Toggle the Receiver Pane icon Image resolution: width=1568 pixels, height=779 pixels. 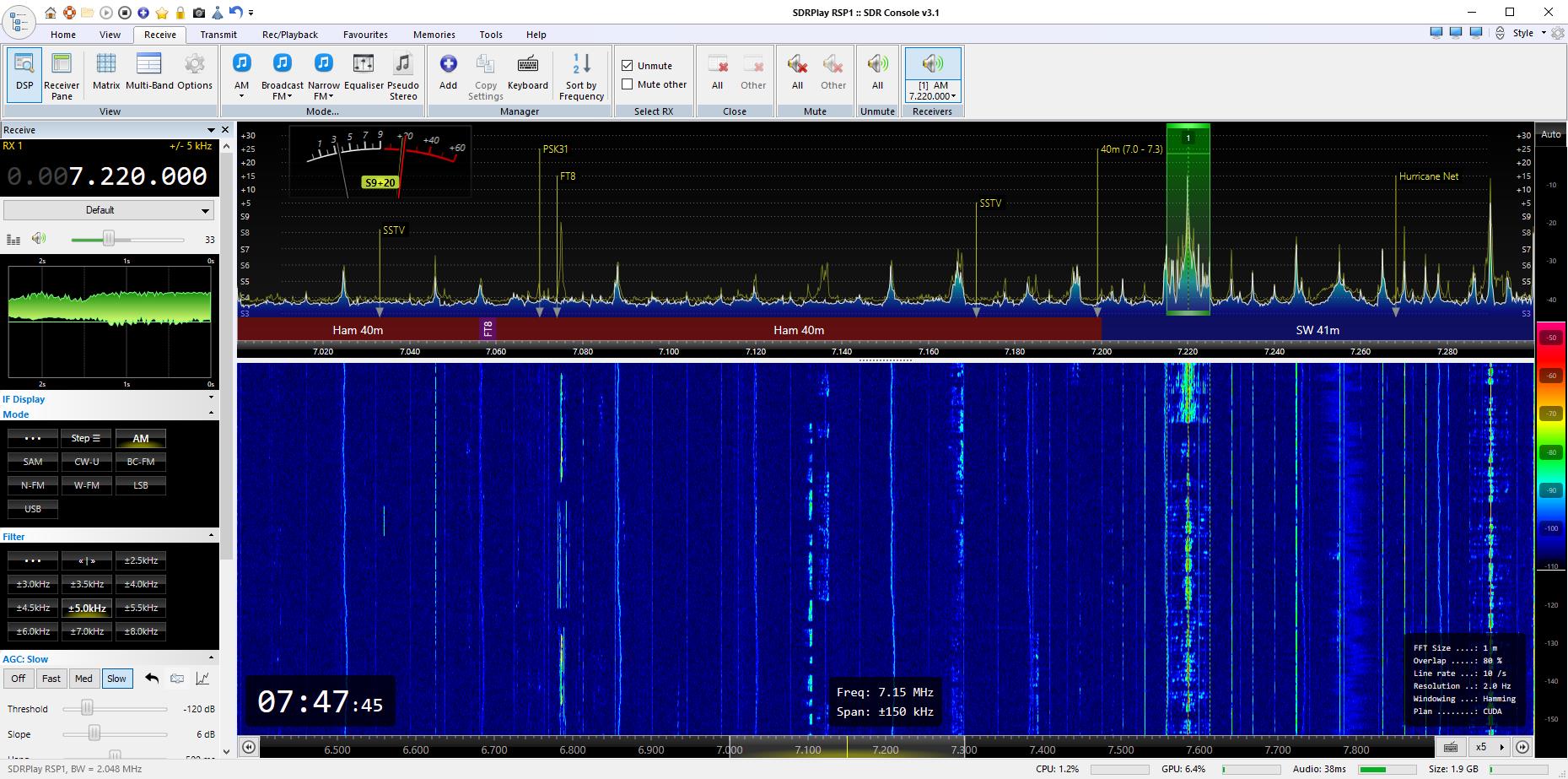point(62,73)
